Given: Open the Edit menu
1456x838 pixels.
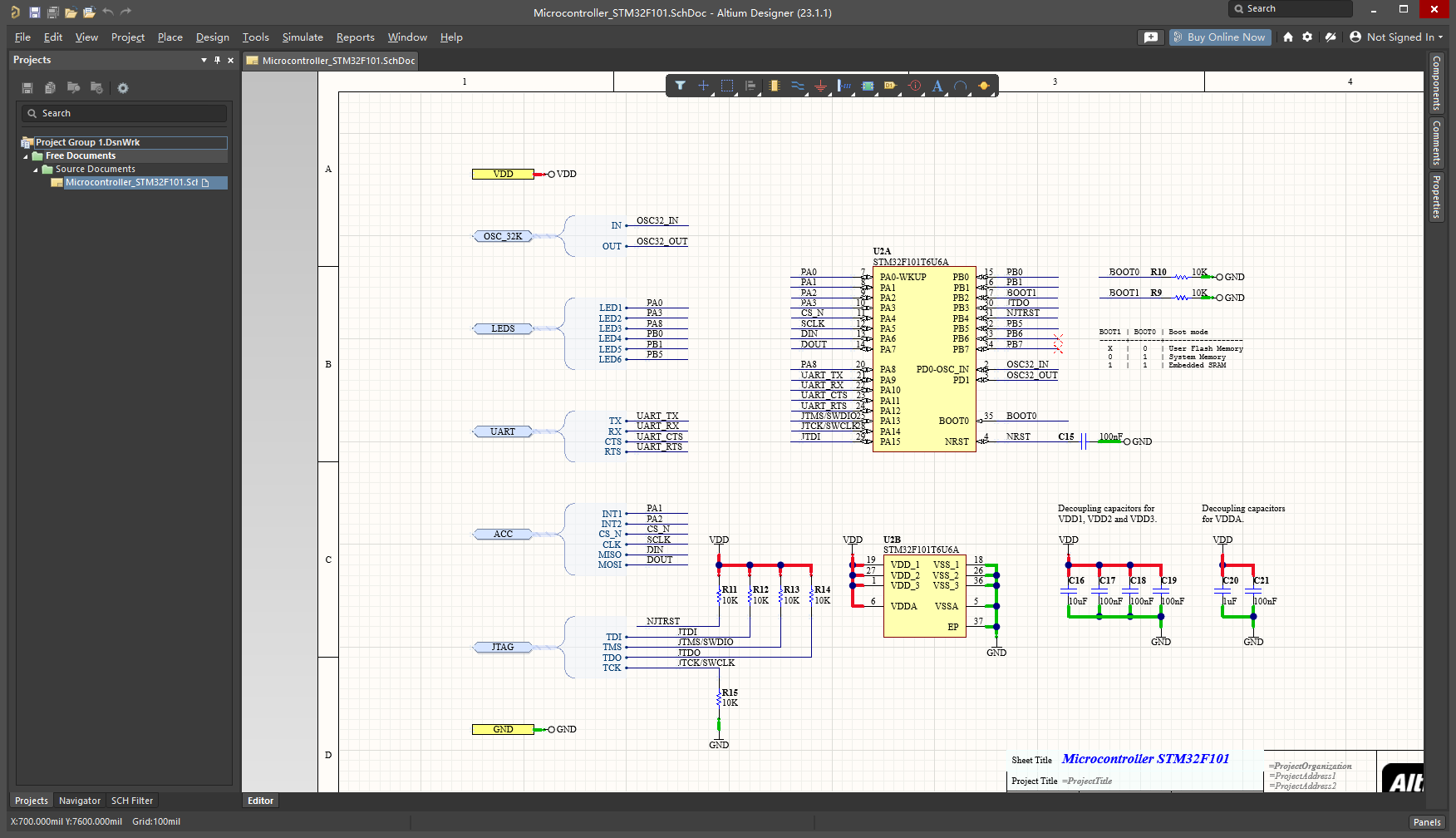Looking at the screenshot, I should (53, 37).
